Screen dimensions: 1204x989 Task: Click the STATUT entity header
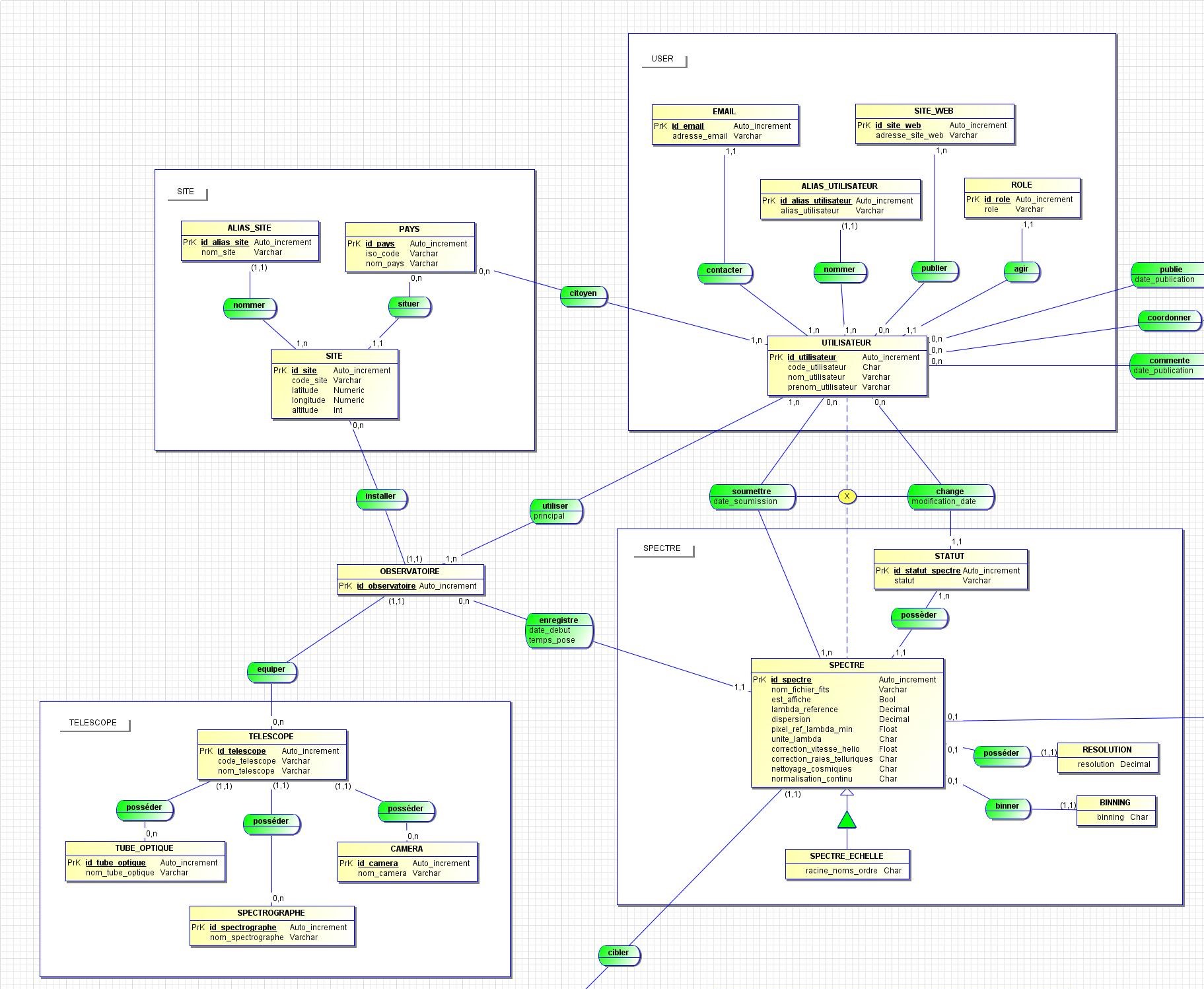click(x=950, y=556)
